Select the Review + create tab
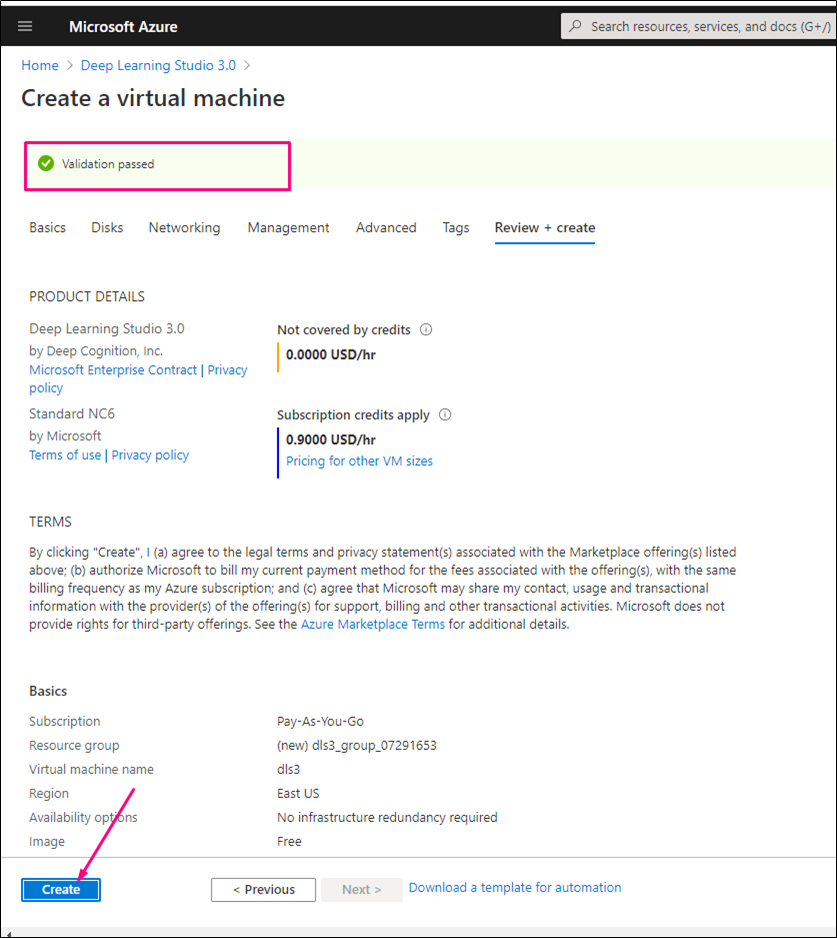 pyautogui.click(x=545, y=227)
